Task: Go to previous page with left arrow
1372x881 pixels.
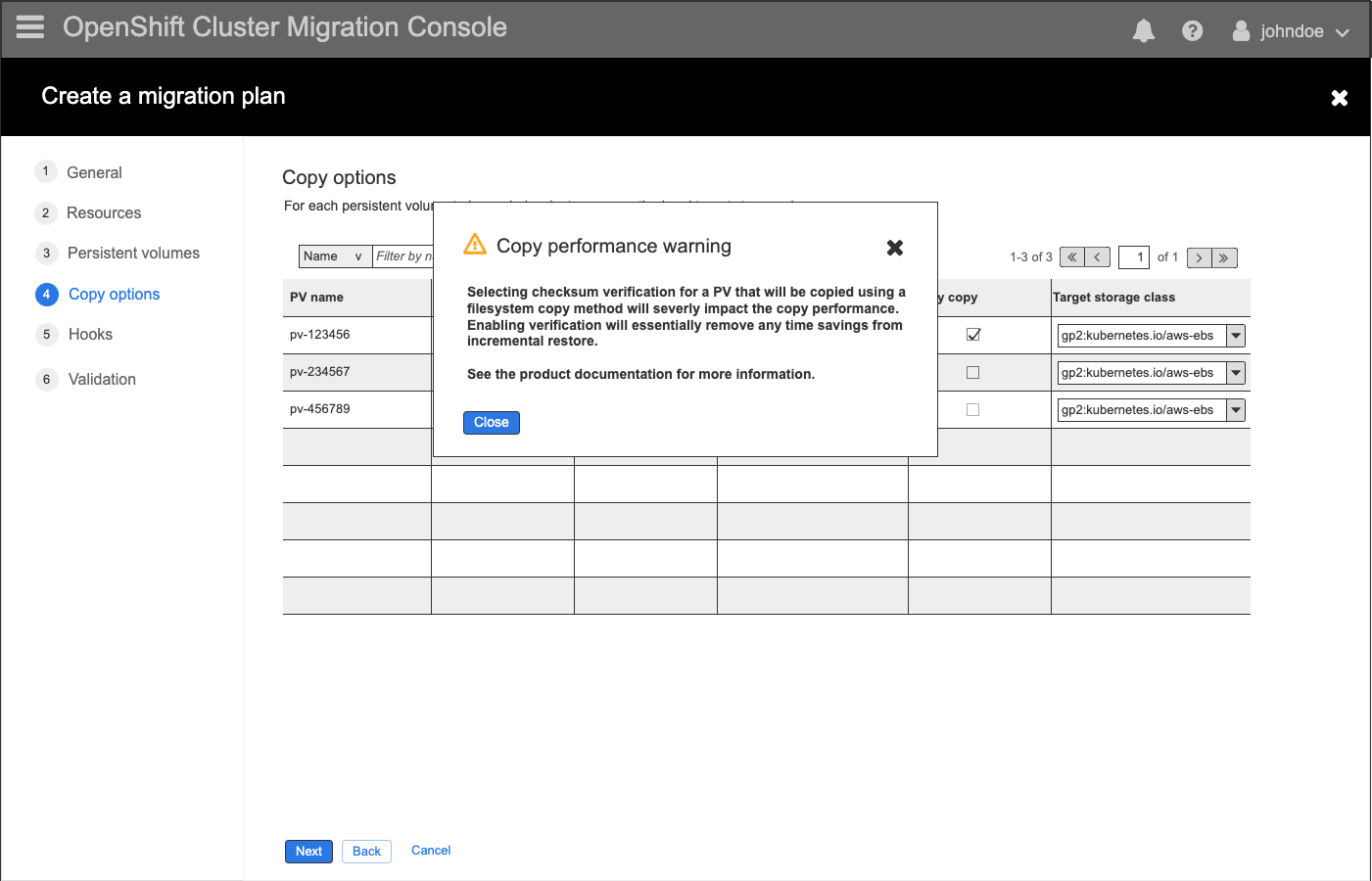Action: (1098, 256)
